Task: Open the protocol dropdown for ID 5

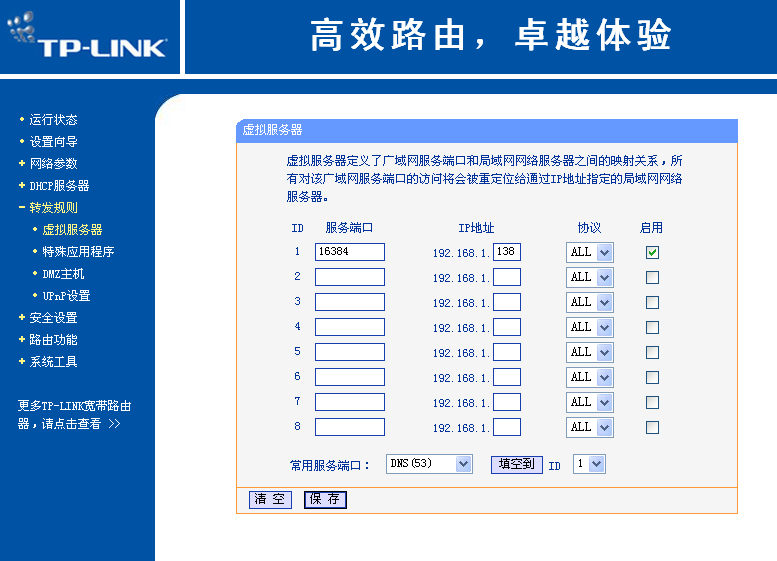Action: tap(590, 352)
